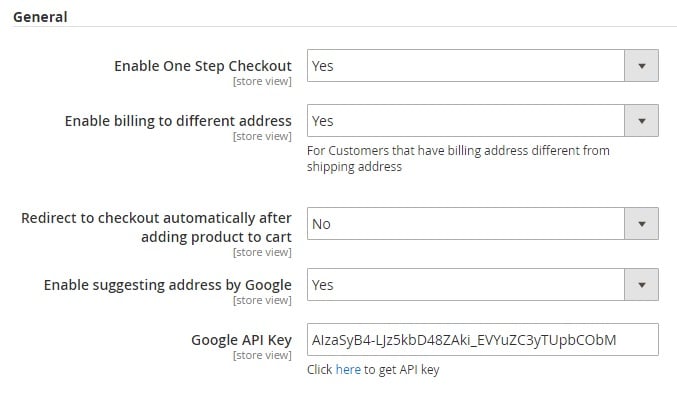
Task: Open the Redirect to checkout automatically dropdown showing No
Action: pyautogui.click(x=483, y=224)
